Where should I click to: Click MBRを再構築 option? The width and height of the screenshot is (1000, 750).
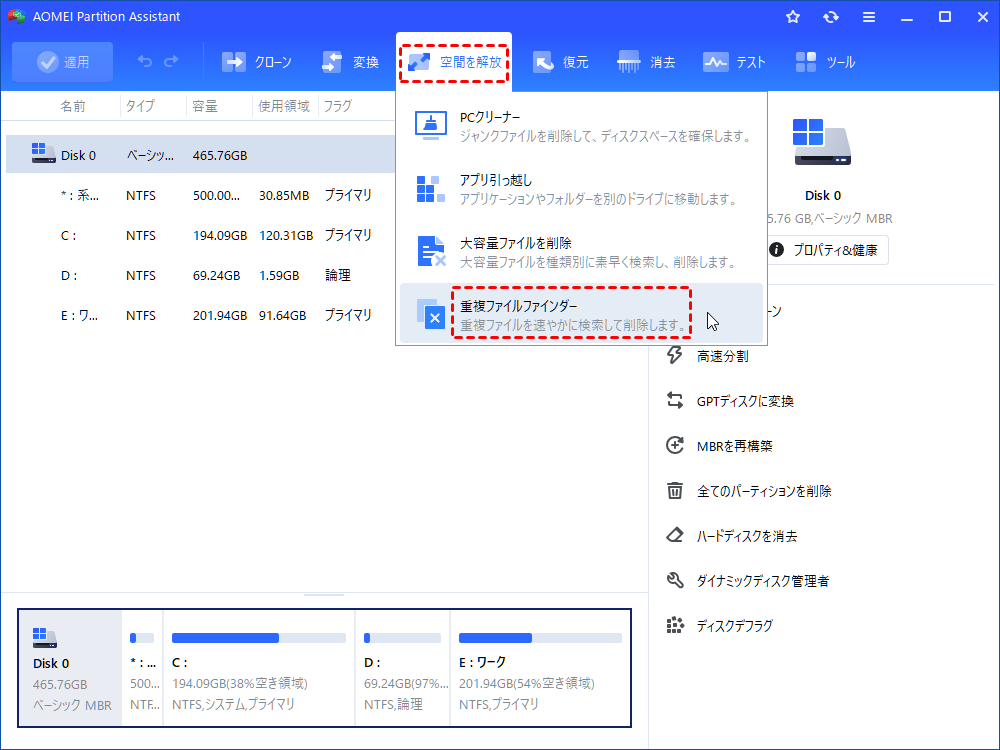coord(735,446)
